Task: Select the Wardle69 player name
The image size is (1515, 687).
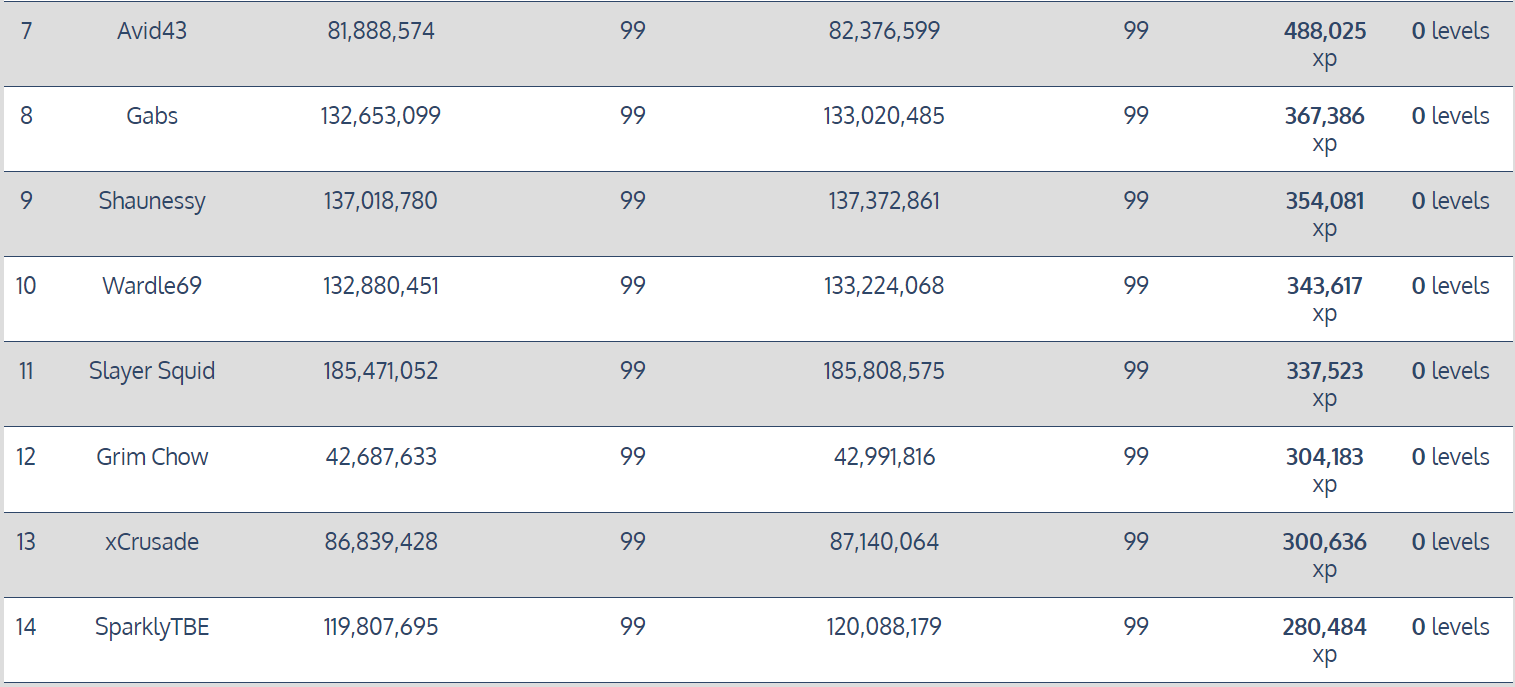Action: (x=152, y=286)
